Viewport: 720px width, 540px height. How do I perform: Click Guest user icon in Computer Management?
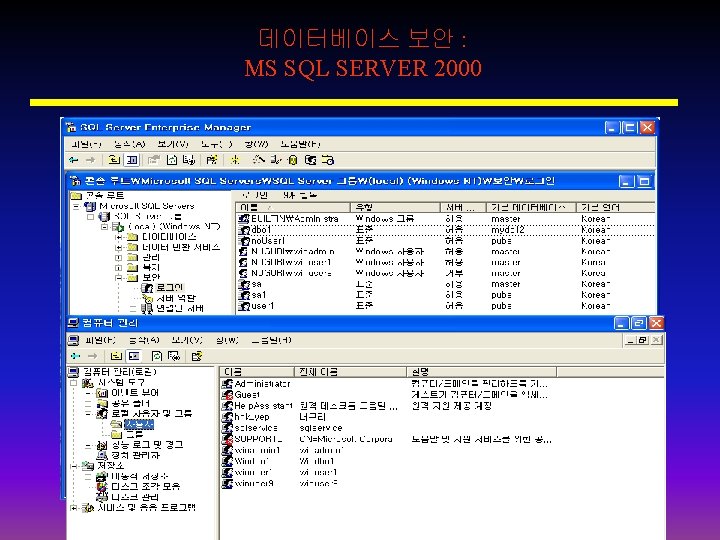point(227,394)
